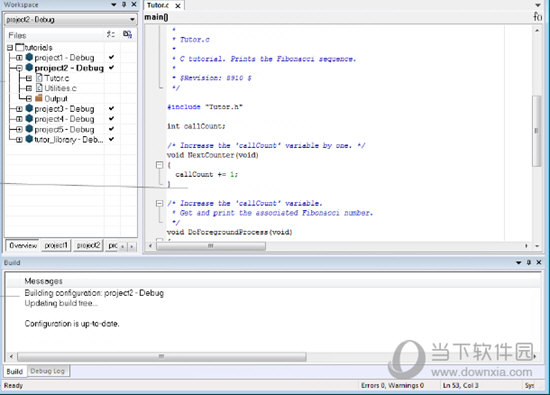550x395 pixels.
Task: Select the project2 - Debug cube icon
Action: click(x=29, y=67)
